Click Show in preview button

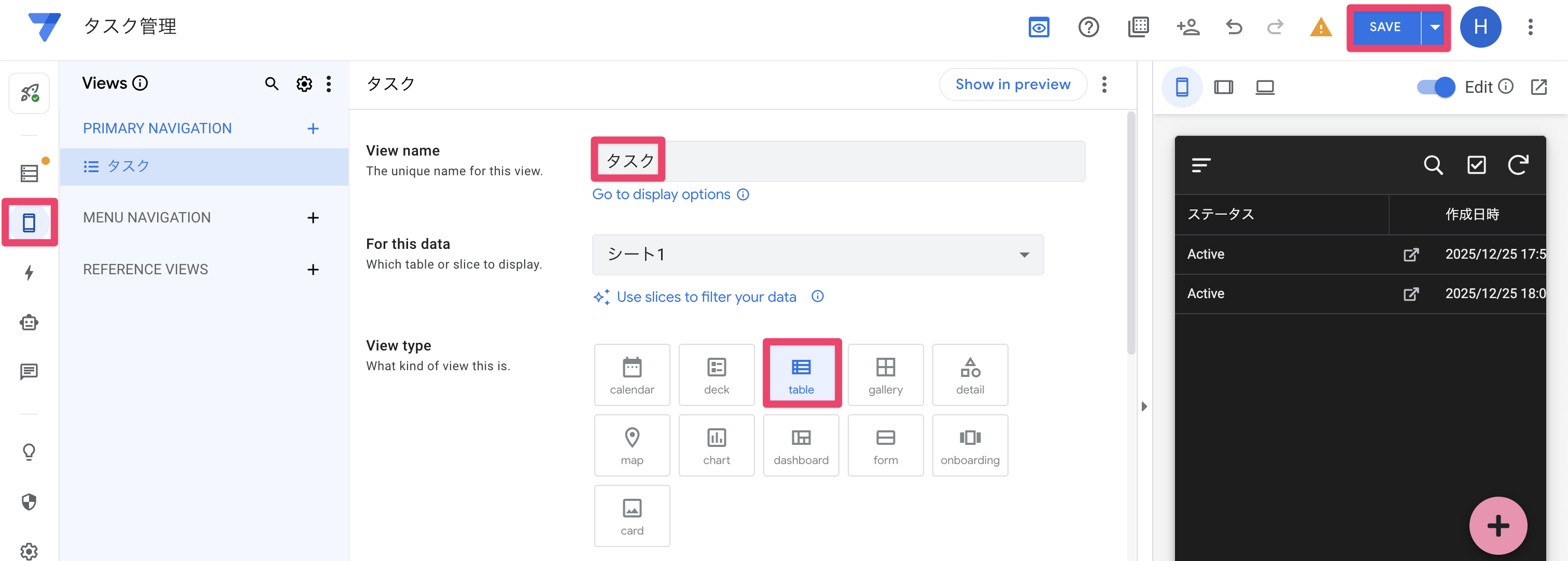1012,85
